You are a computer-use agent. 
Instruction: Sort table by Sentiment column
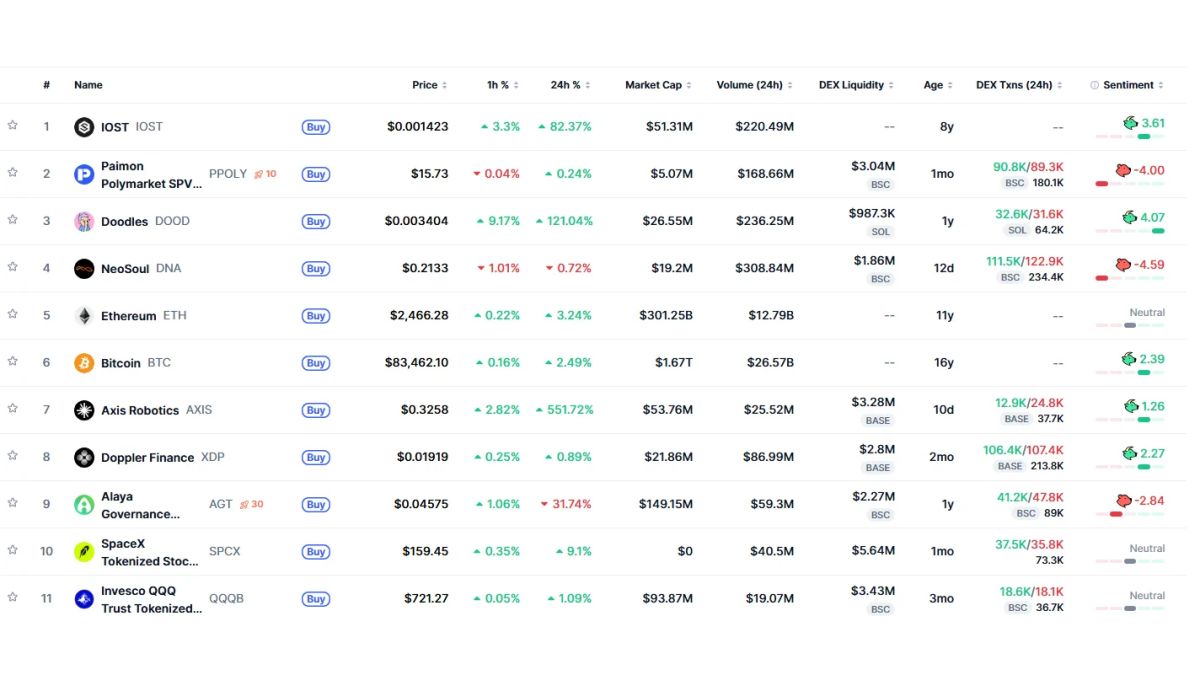[x=1134, y=85]
